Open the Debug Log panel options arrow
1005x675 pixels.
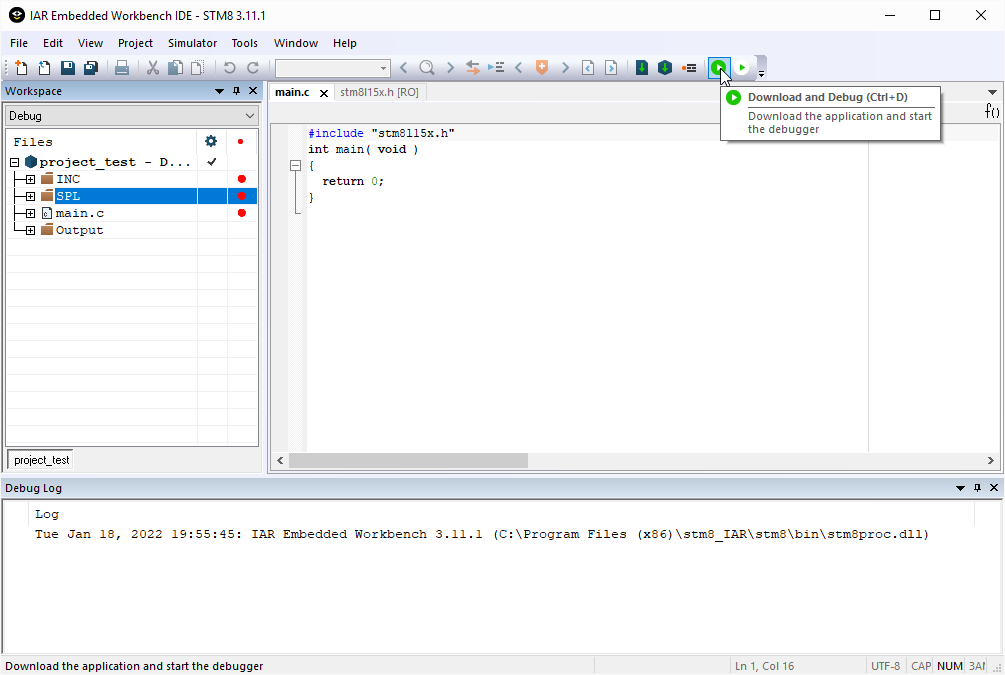[960, 488]
